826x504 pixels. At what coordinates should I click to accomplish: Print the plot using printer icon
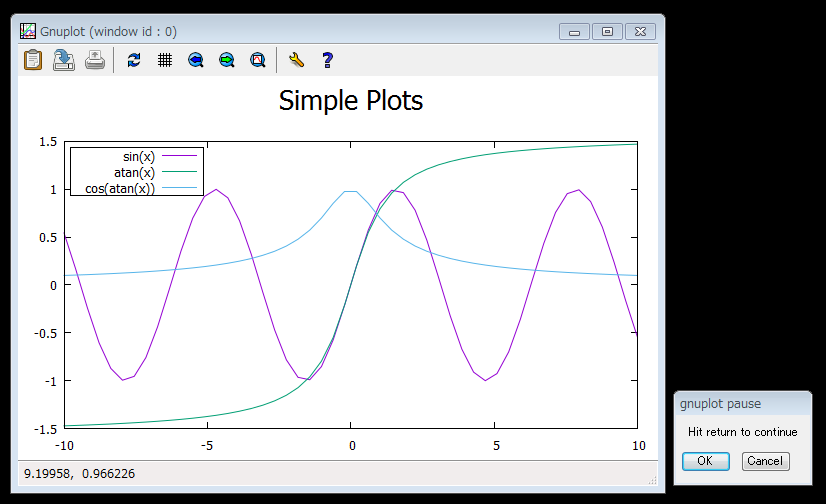point(94,60)
